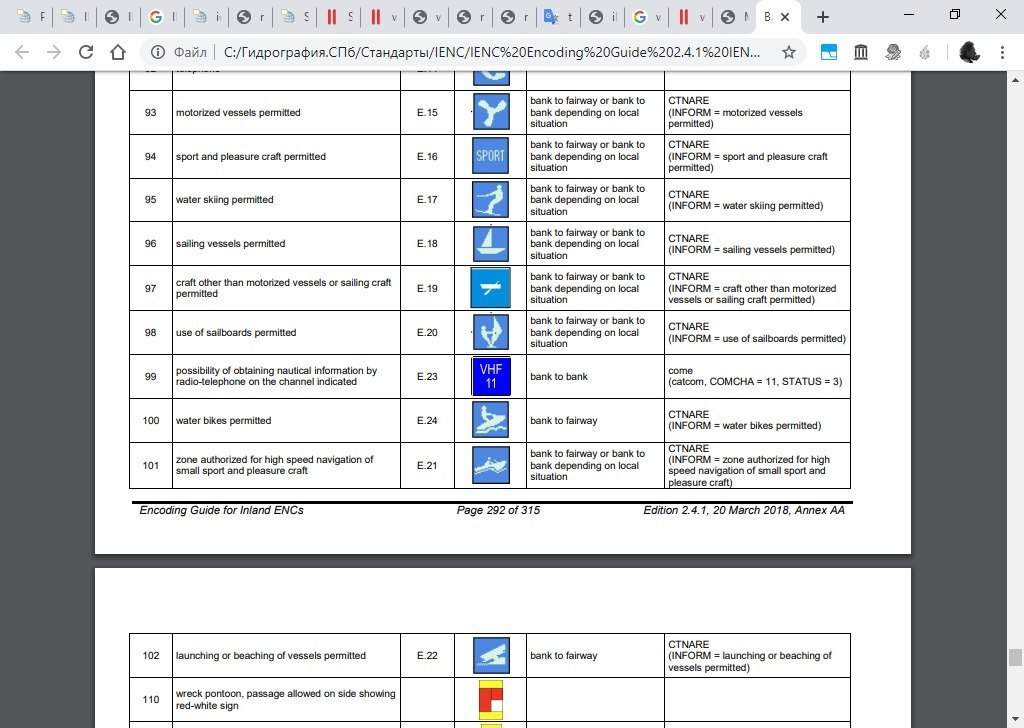
Task: Click the high speed boat sign E.21
Action: click(x=490, y=465)
